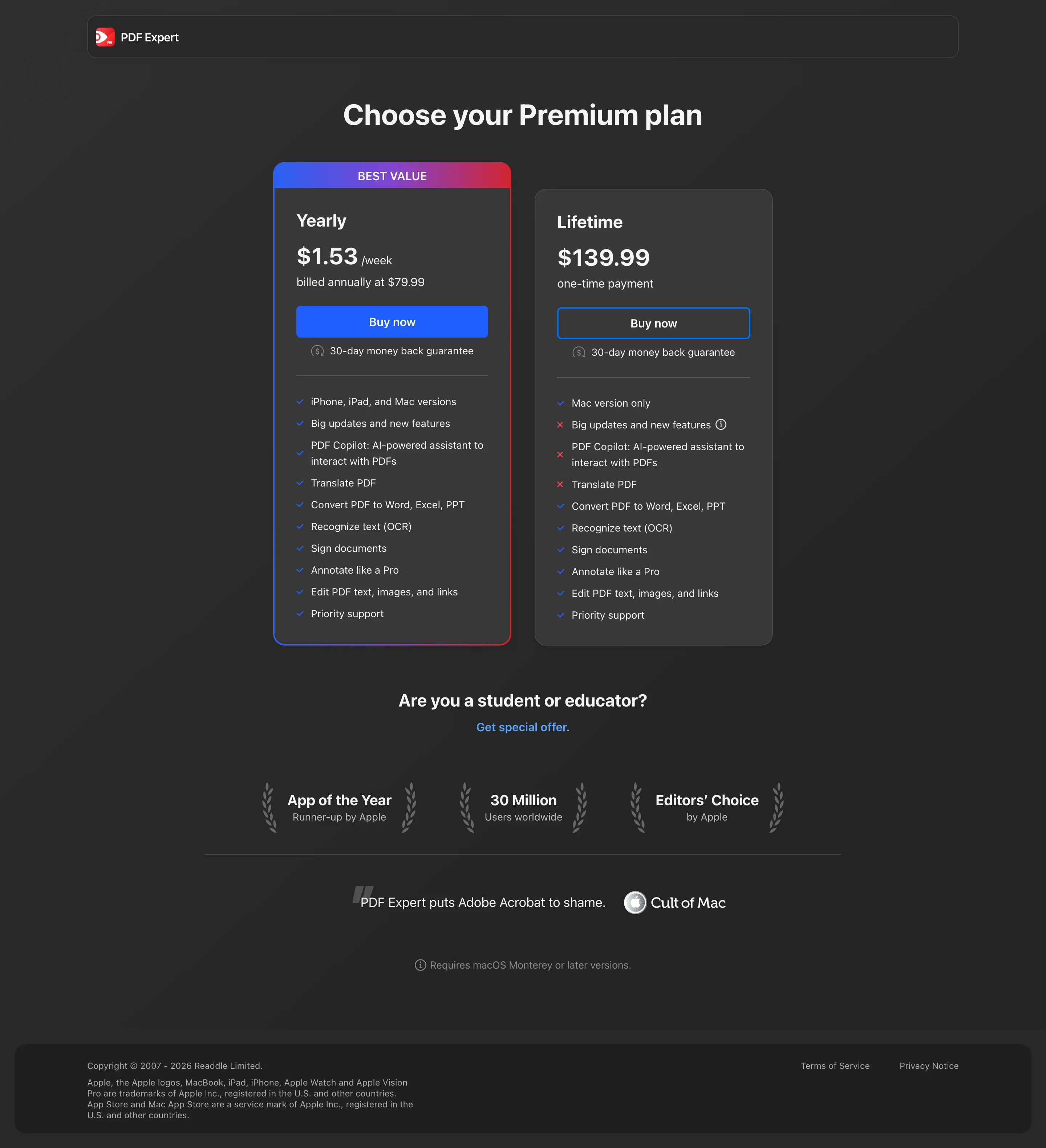Click the left laurel beside App of the Year
The width and height of the screenshot is (1046, 1148).
[x=269, y=807]
